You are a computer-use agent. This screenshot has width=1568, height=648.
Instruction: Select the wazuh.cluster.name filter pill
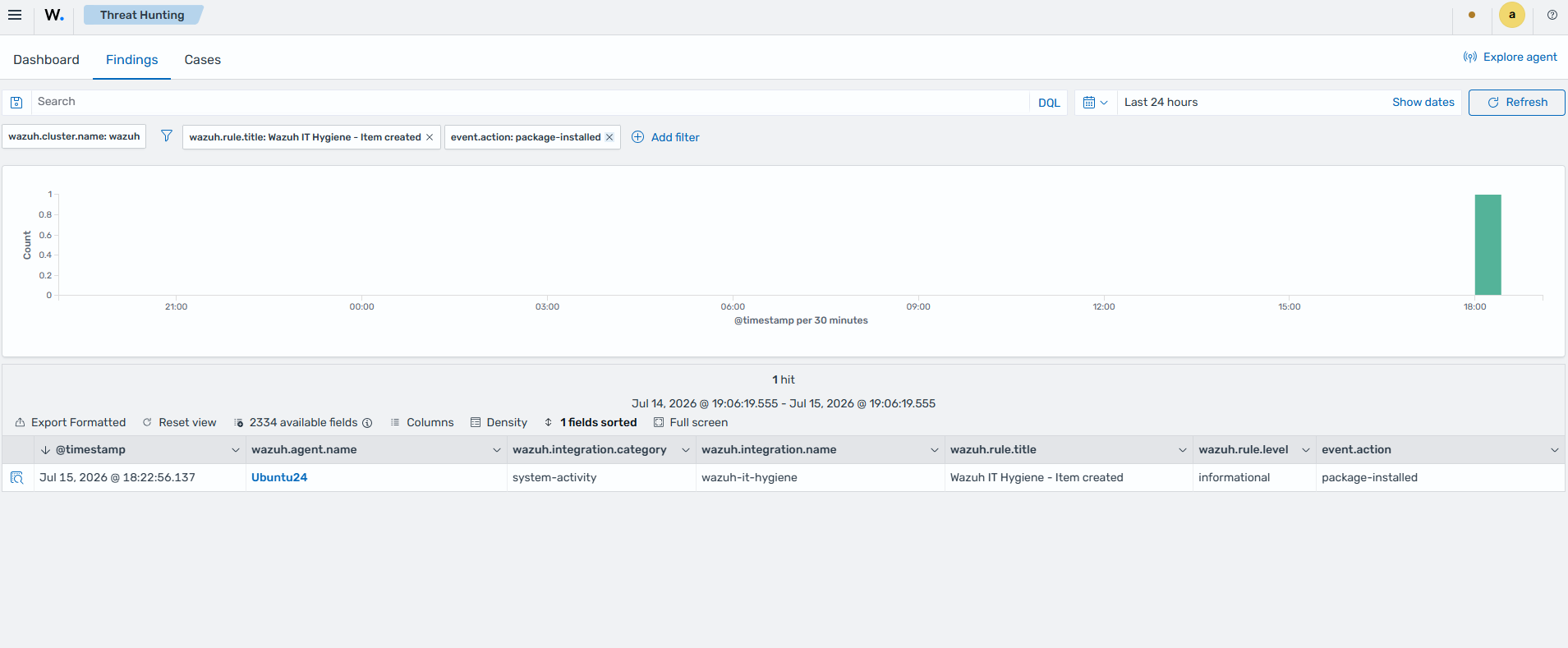pos(74,136)
